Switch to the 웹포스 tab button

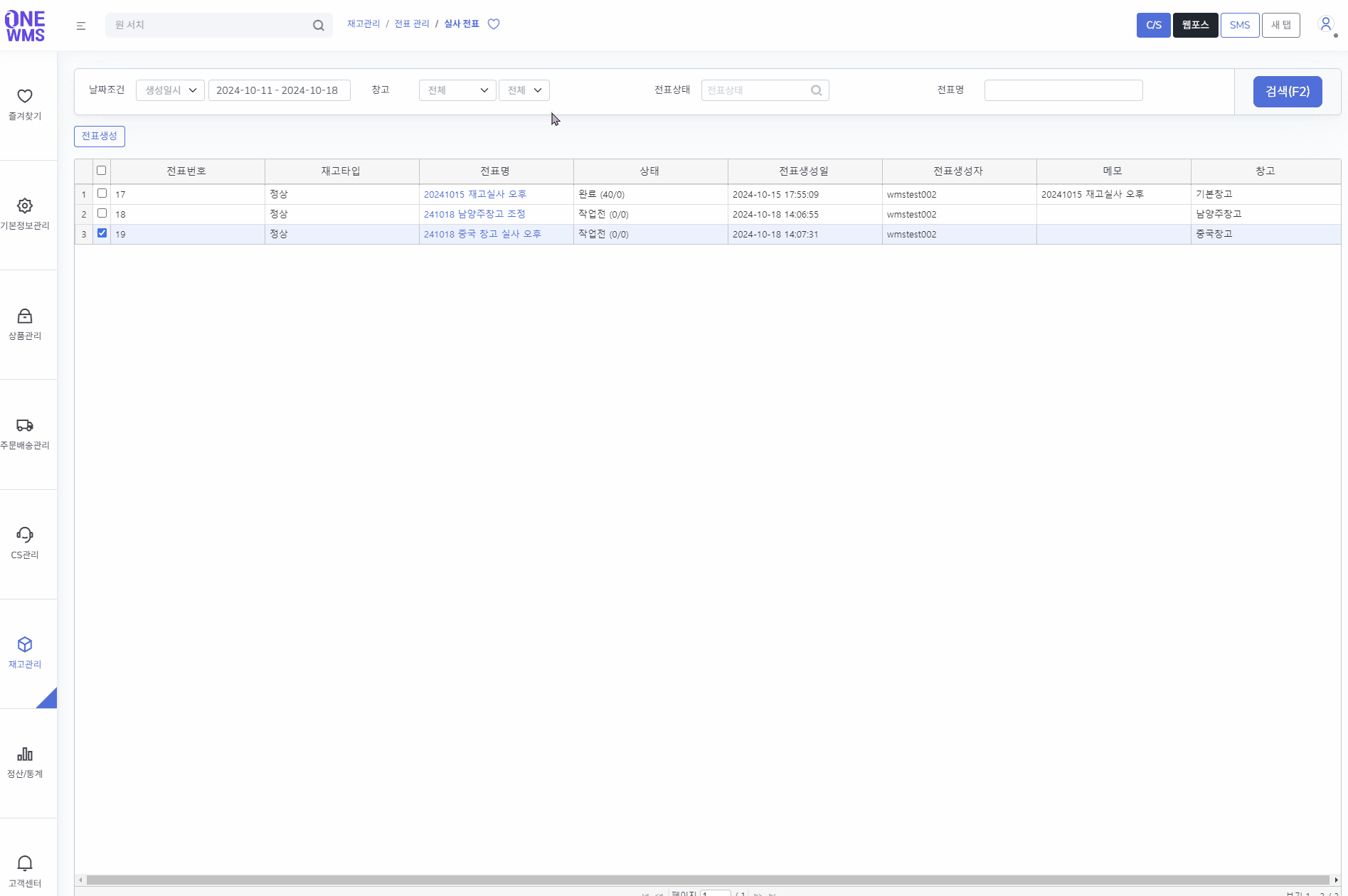coord(1196,25)
